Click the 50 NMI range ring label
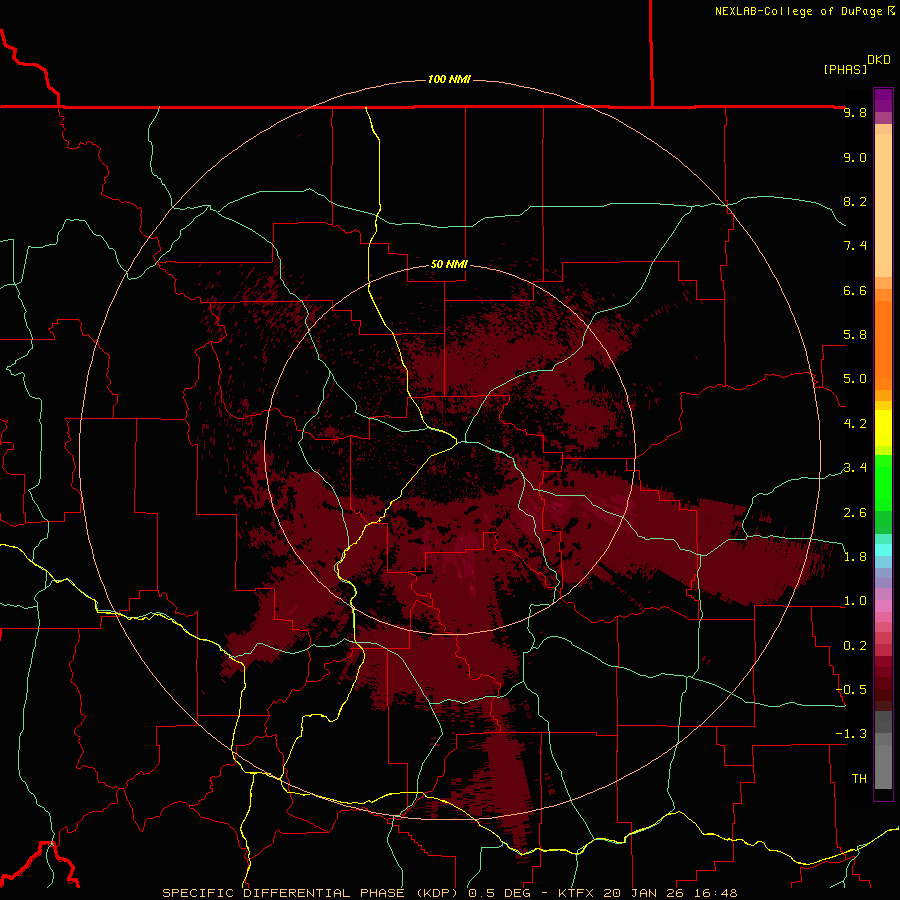 [449, 264]
